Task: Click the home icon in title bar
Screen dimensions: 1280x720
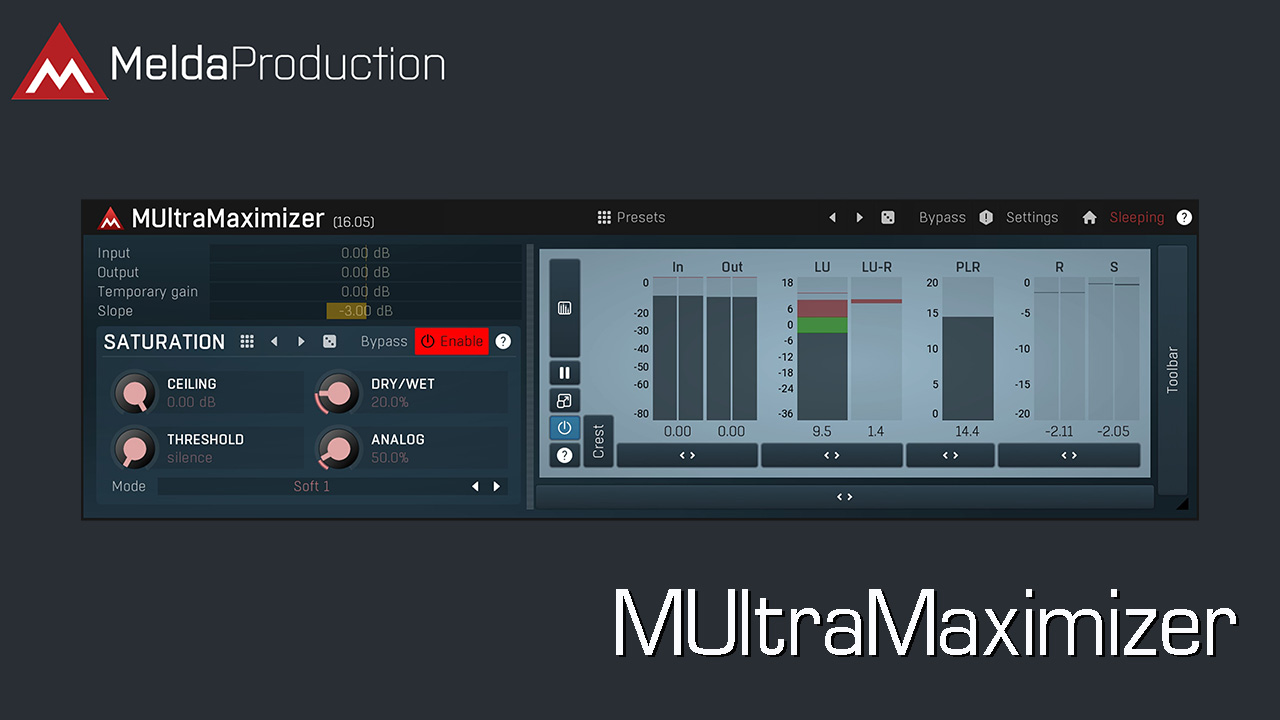Action: 1089,218
